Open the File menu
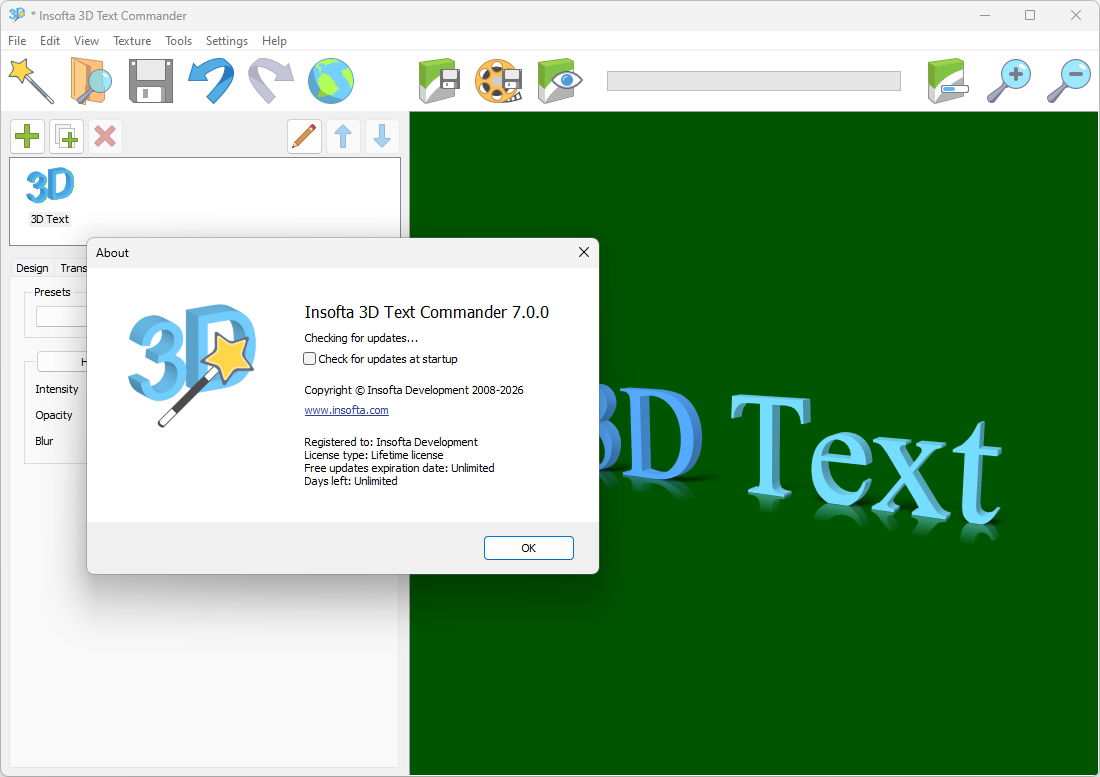The width and height of the screenshot is (1100, 777). [x=17, y=41]
